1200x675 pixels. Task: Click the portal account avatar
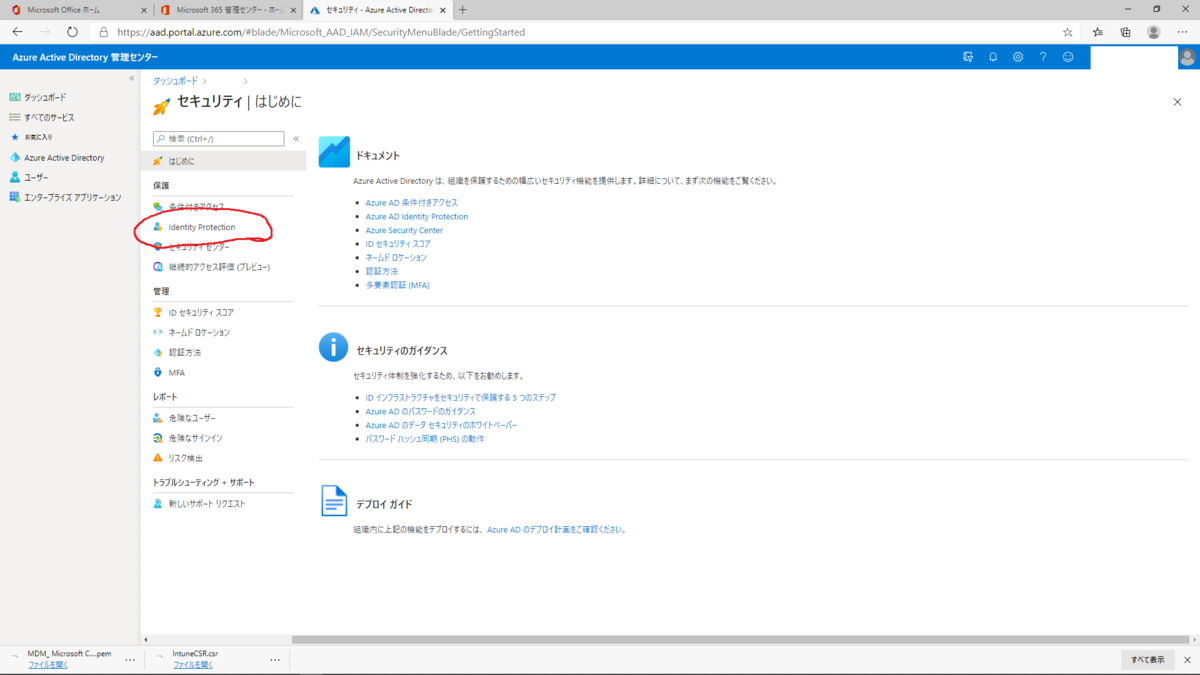point(1187,57)
